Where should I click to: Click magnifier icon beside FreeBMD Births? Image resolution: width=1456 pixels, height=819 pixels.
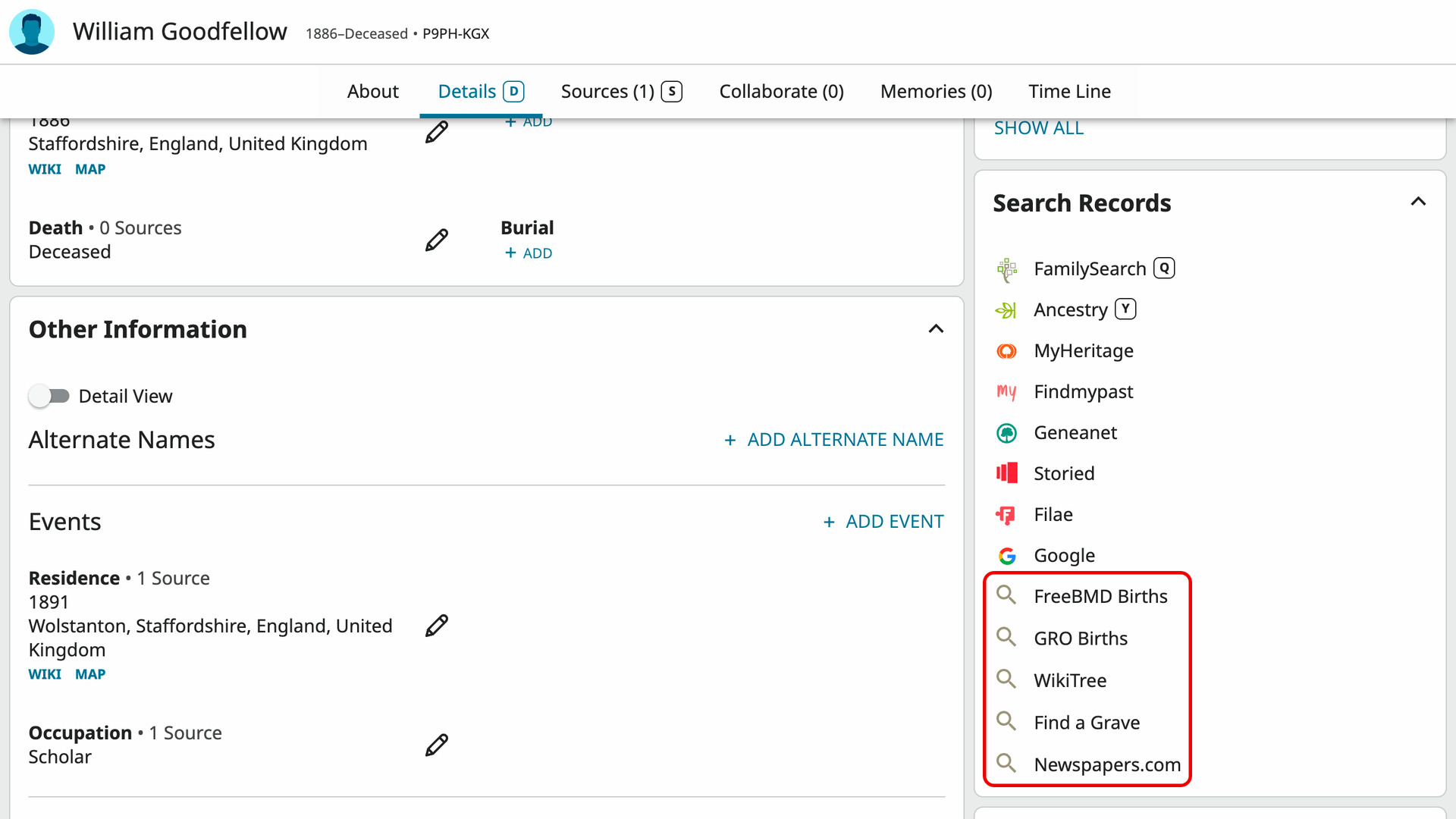pos(1006,595)
